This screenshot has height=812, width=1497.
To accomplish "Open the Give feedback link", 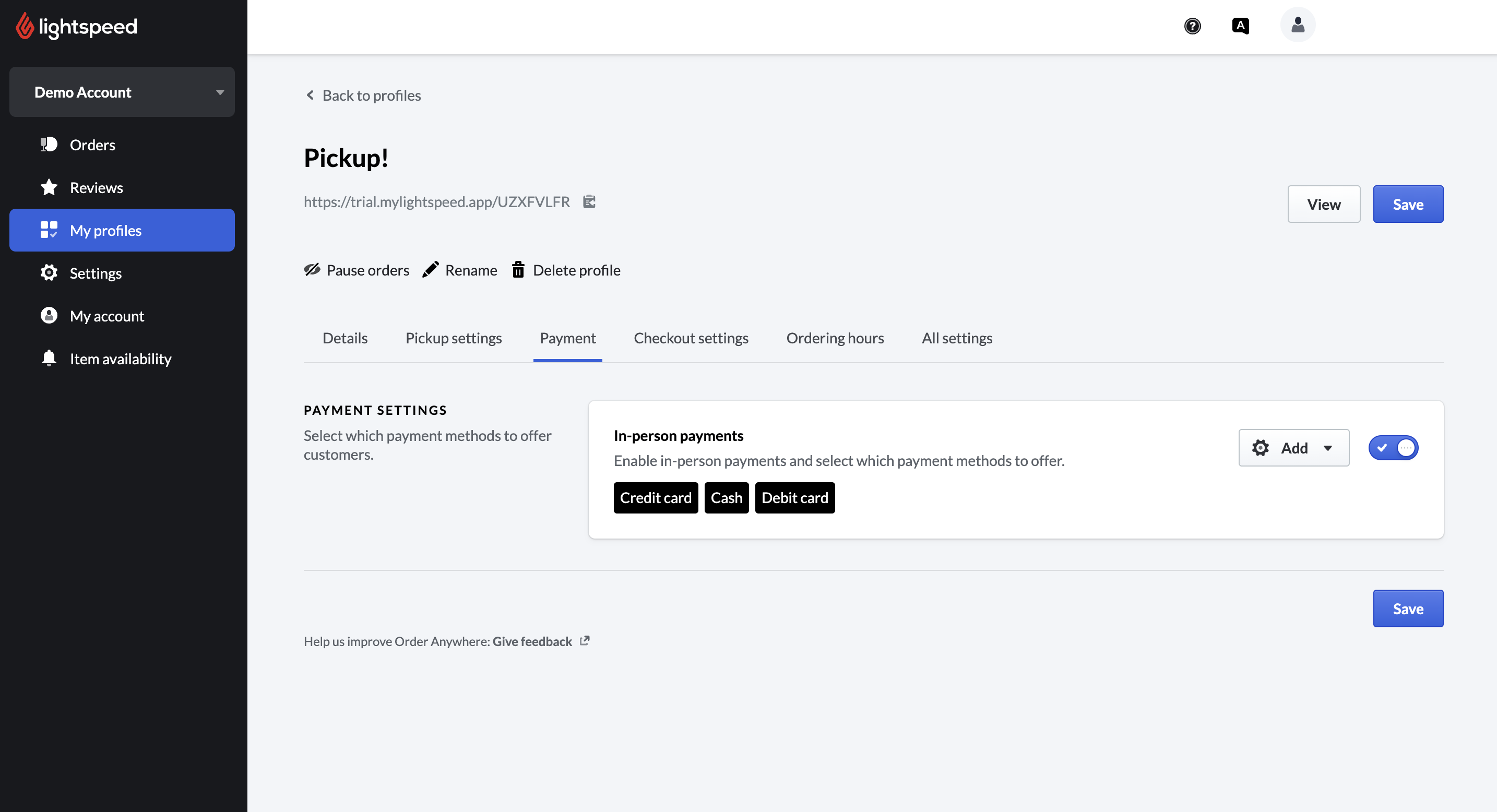I will pos(532,641).
